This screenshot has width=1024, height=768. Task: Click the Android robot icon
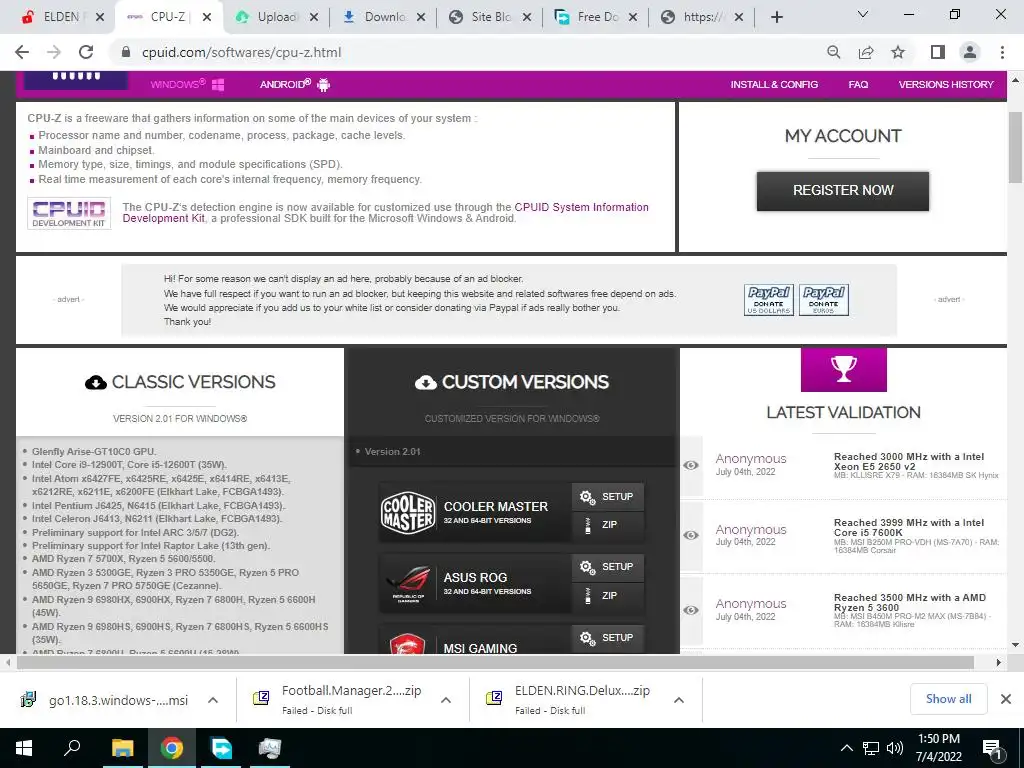click(323, 84)
